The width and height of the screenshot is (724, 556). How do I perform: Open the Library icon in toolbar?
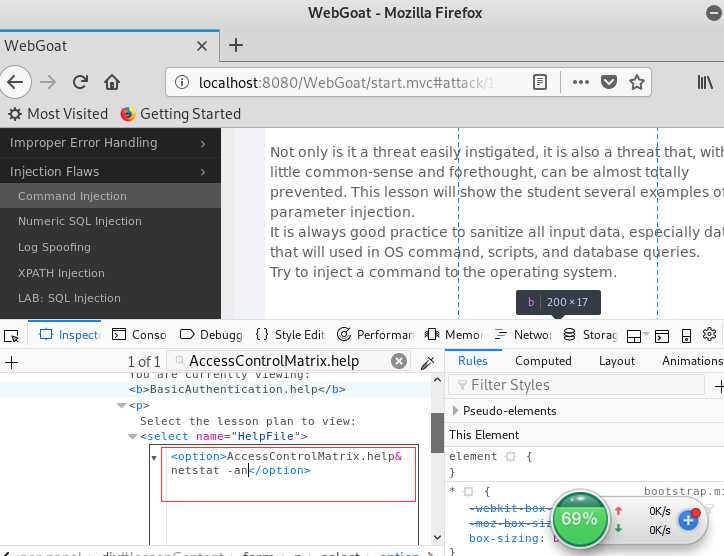[x=705, y=82]
